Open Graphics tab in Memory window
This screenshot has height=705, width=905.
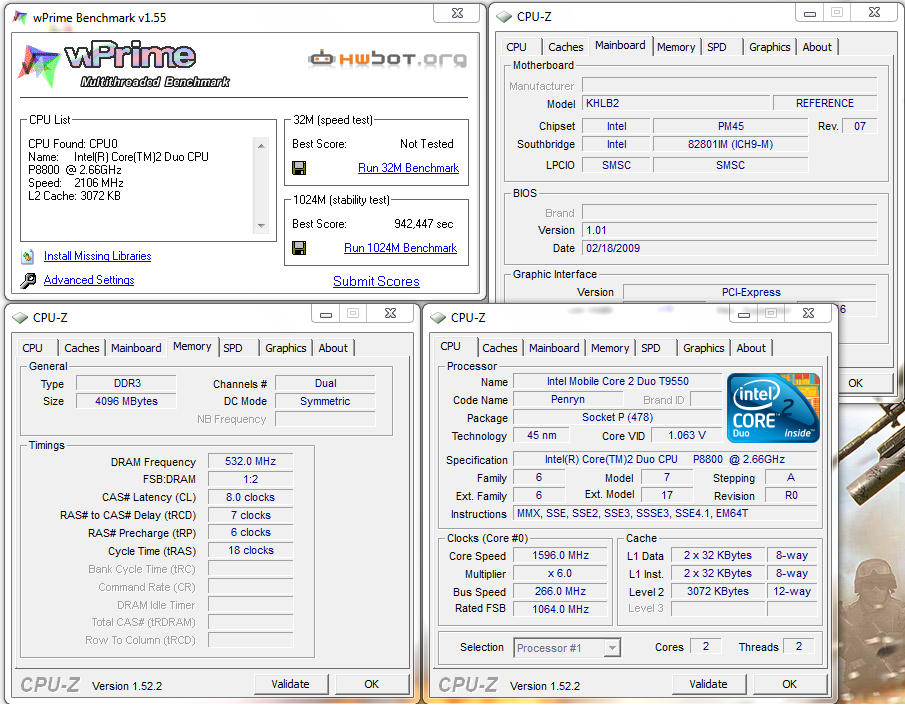pyautogui.click(x=286, y=348)
